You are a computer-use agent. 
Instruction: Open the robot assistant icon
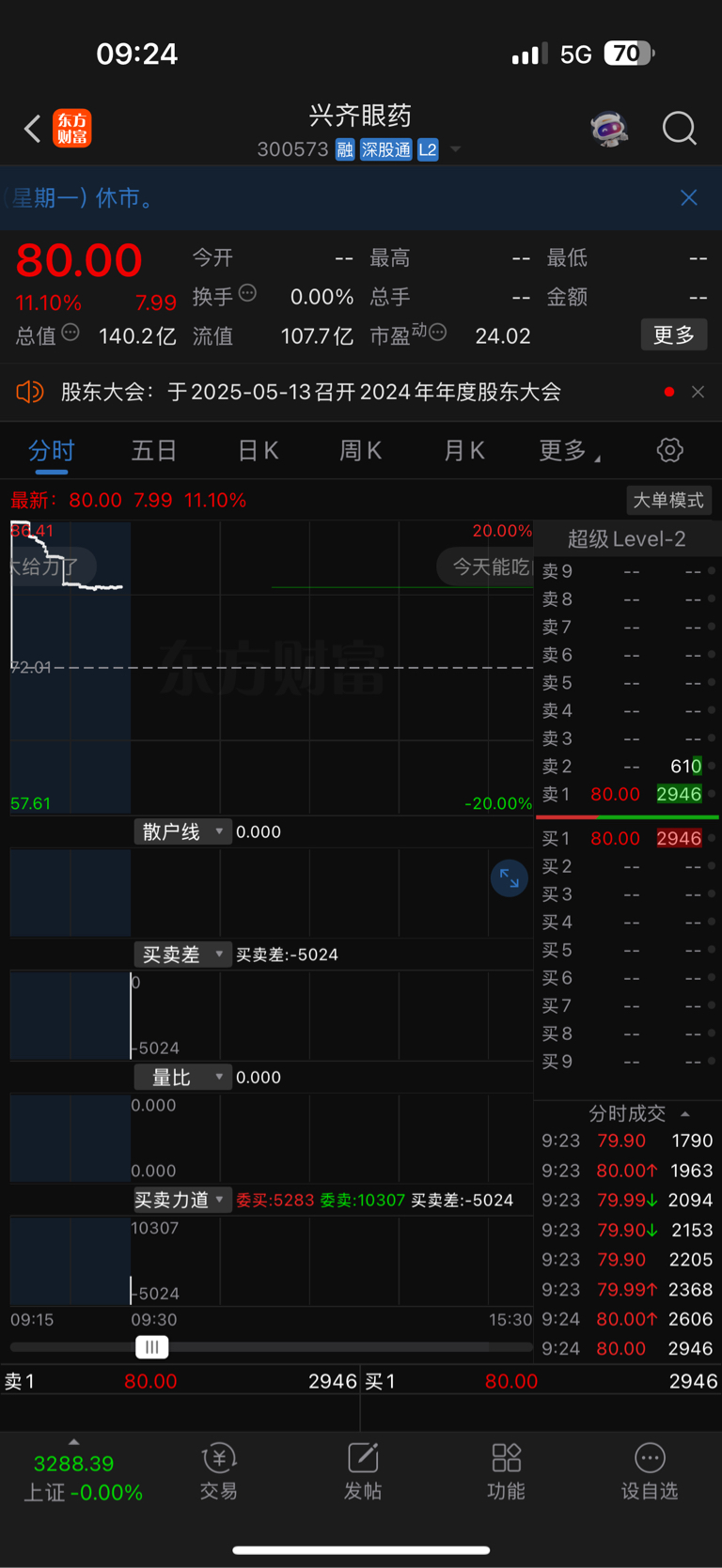point(609,129)
